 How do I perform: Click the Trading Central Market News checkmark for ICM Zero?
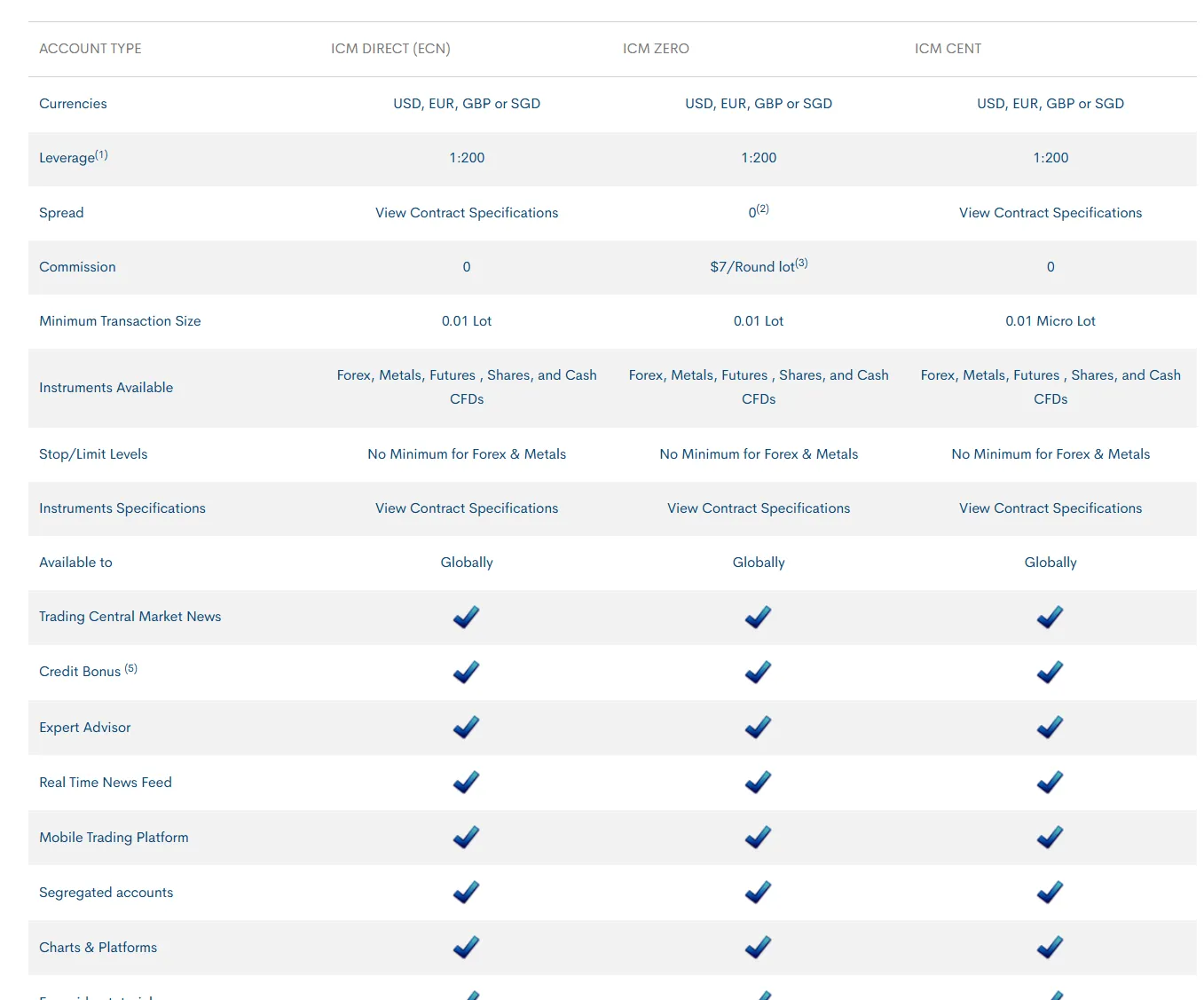coord(759,617)
